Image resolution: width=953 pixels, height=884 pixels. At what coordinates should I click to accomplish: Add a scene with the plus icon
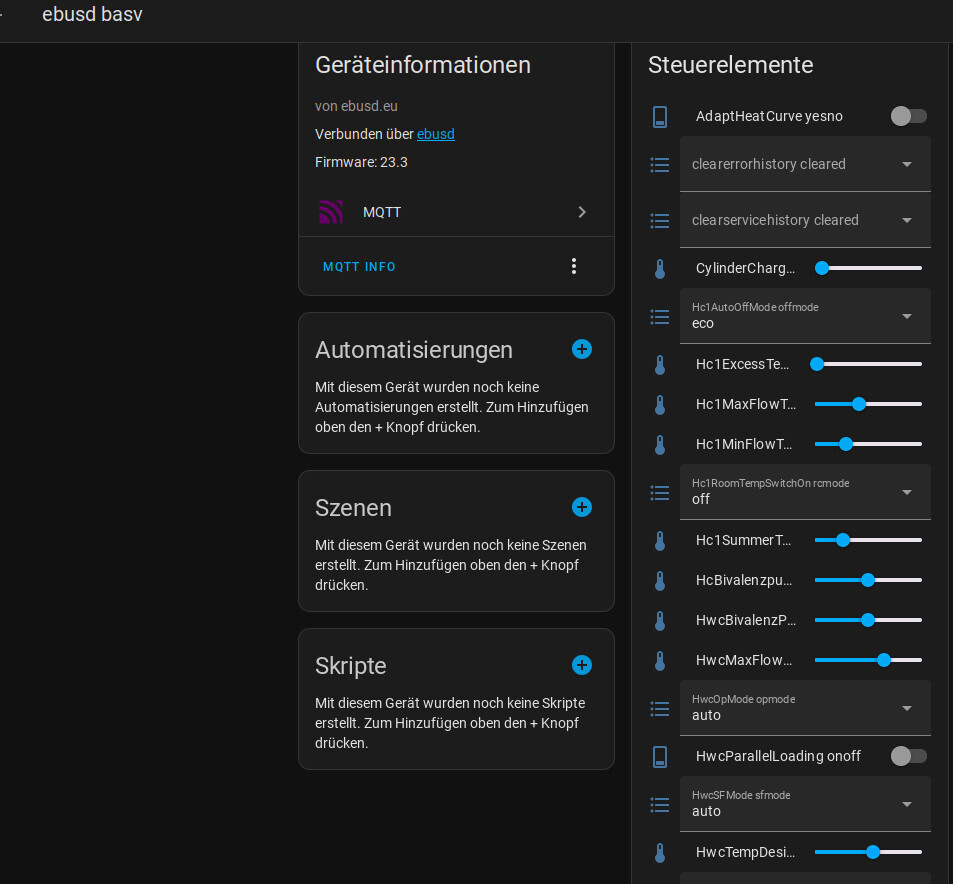582,507
